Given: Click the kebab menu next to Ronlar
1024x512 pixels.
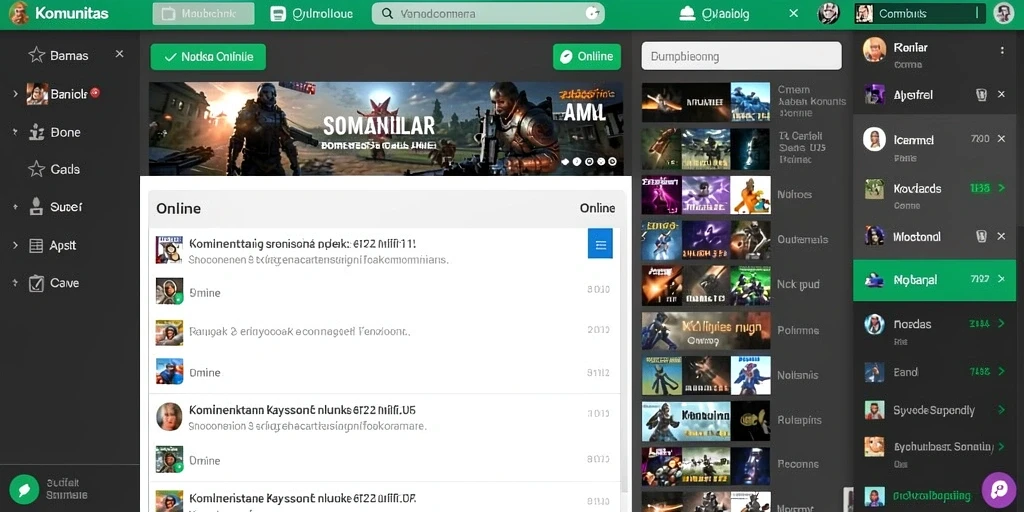Looking at the screenshot, I should pos(1002,50).
